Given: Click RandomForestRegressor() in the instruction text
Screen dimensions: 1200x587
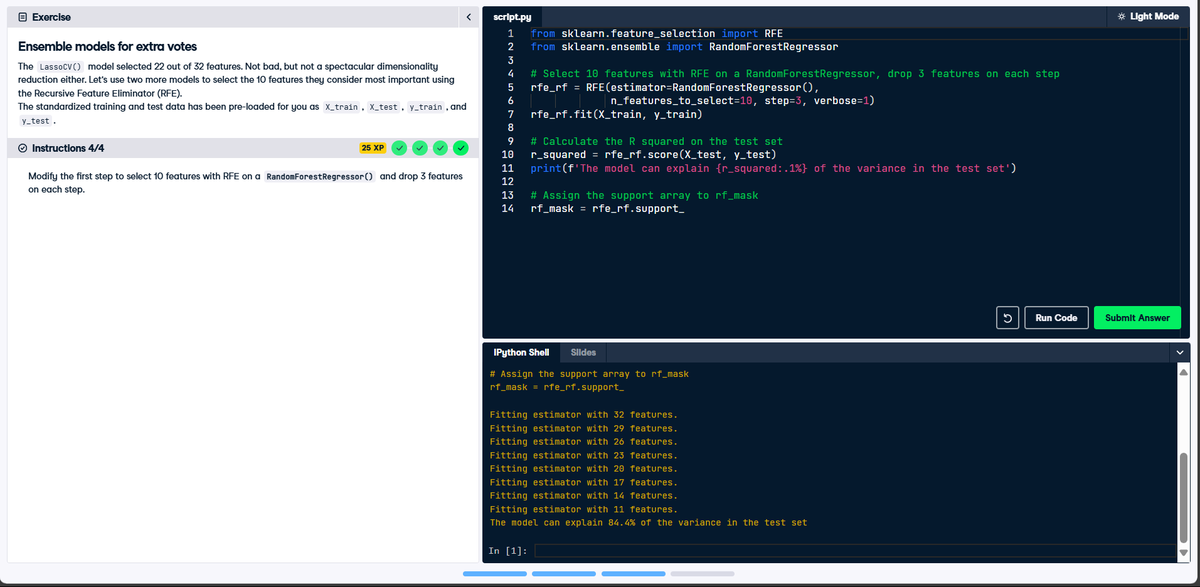Looking at the screenshot, I should tap(320, 176).
